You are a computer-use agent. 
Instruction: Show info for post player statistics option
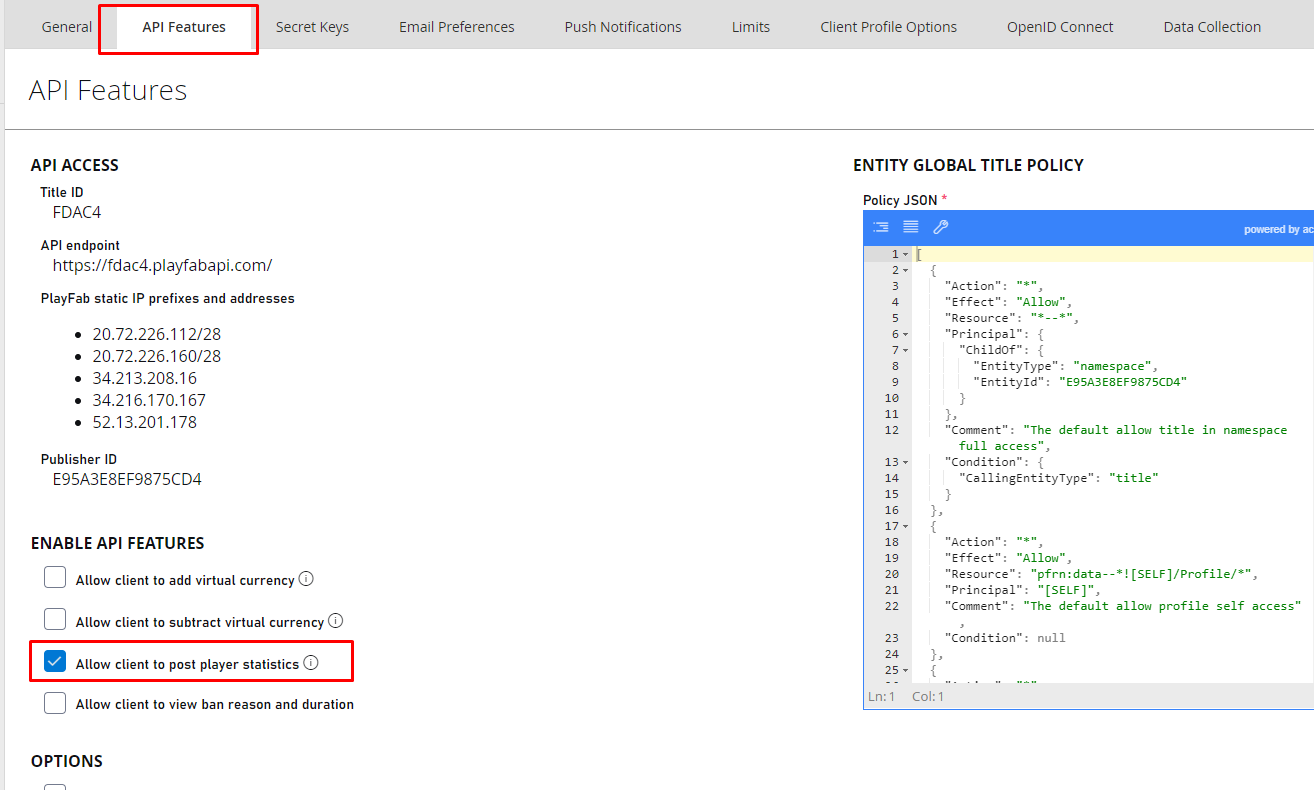point(311,663)
